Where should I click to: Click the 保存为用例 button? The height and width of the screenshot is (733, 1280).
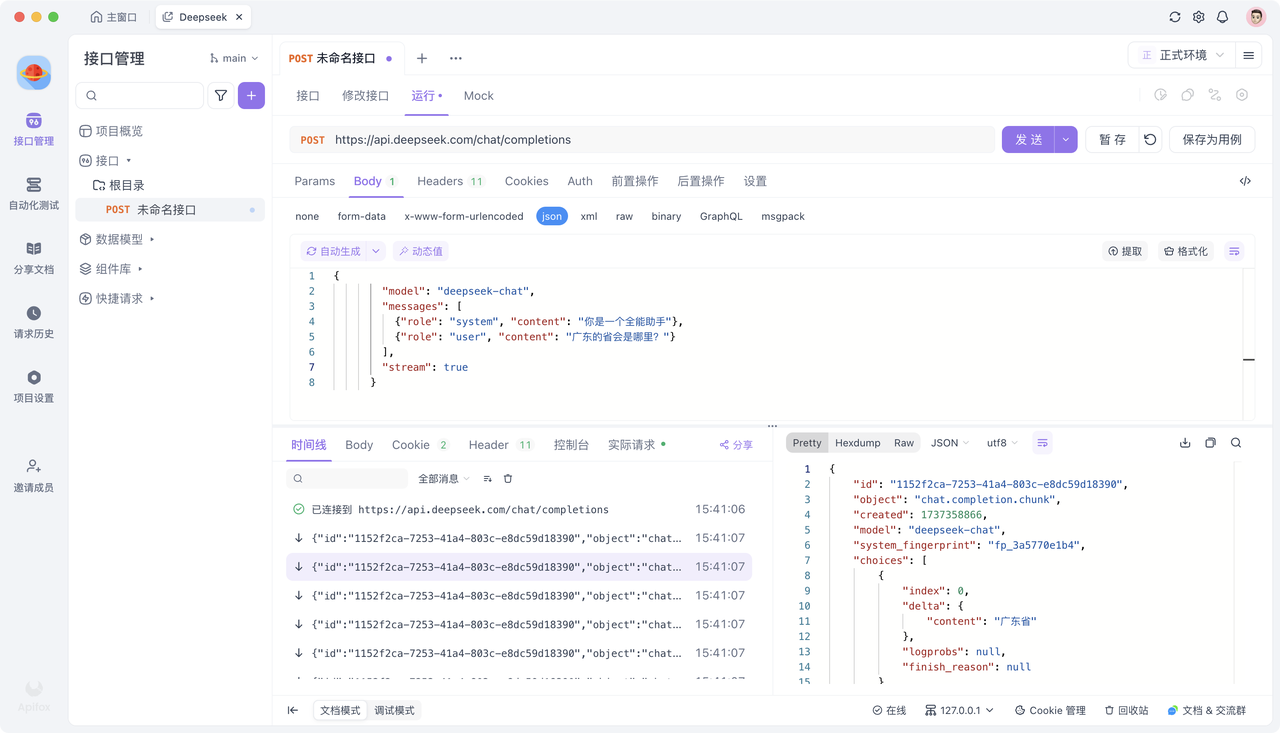coord(1211,140)
